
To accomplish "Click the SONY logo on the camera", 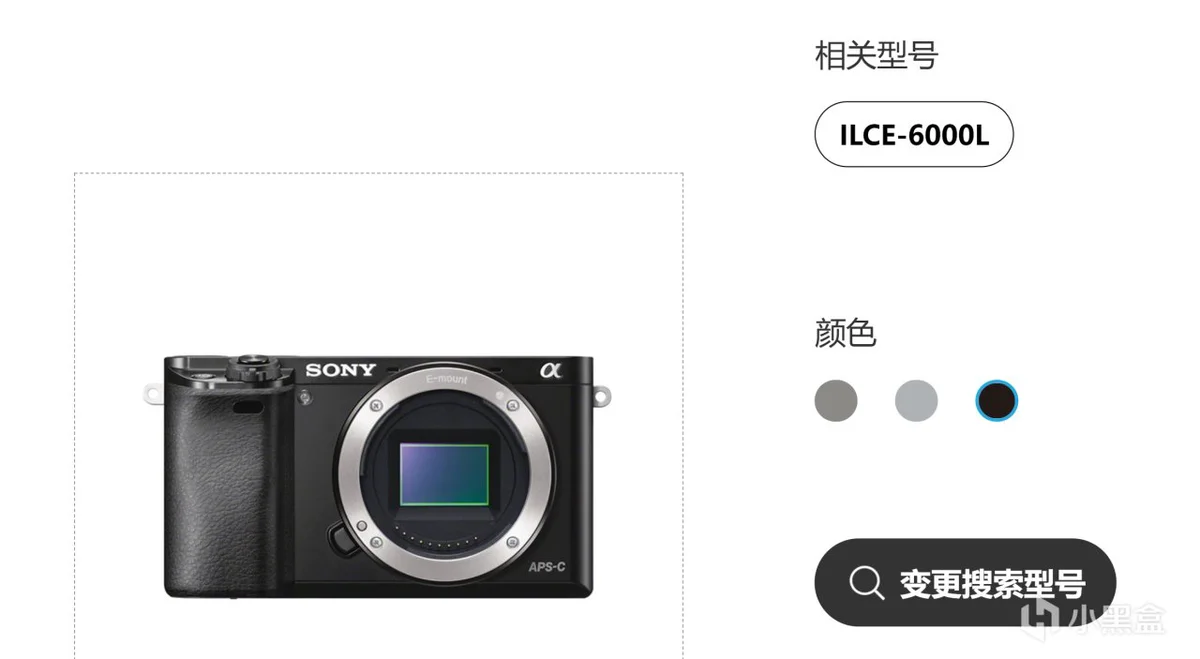I will click(341, 370).
